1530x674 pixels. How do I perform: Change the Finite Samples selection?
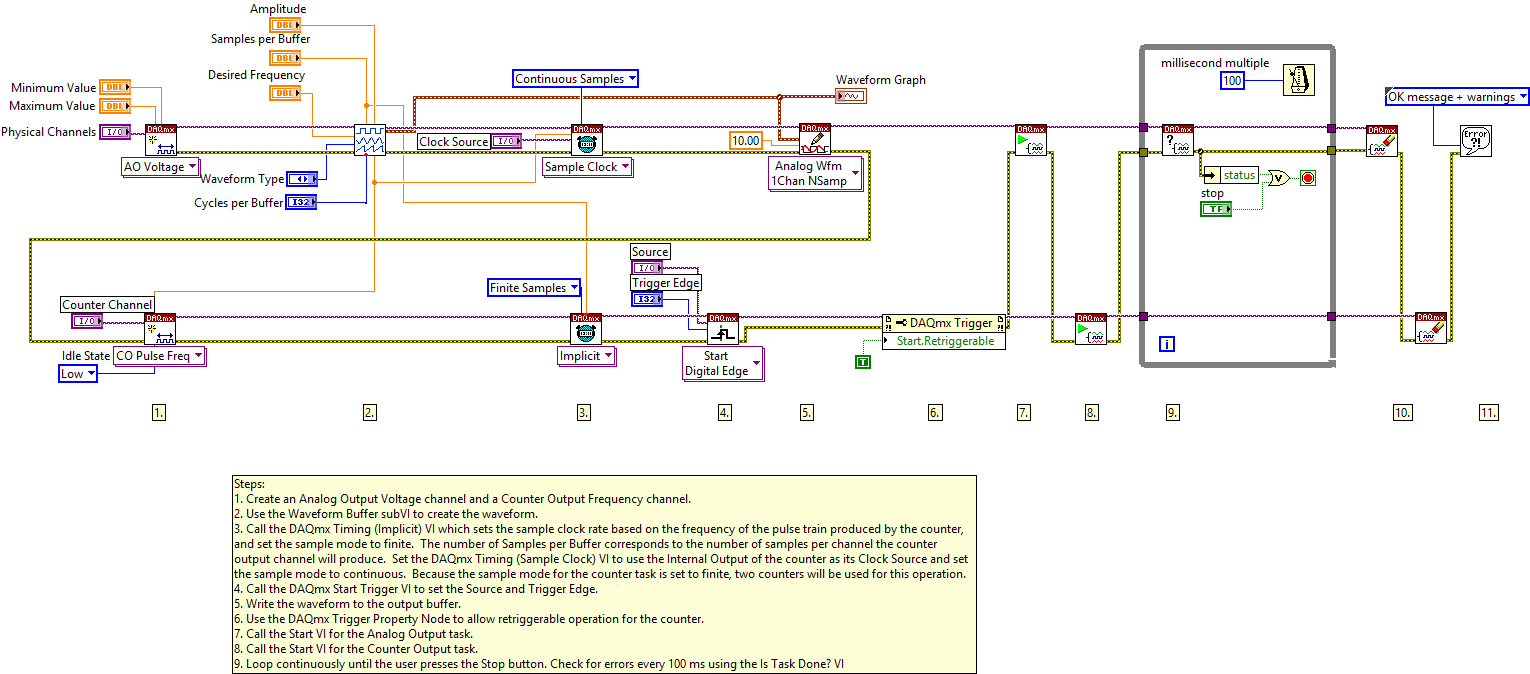(x=533, y=287)
